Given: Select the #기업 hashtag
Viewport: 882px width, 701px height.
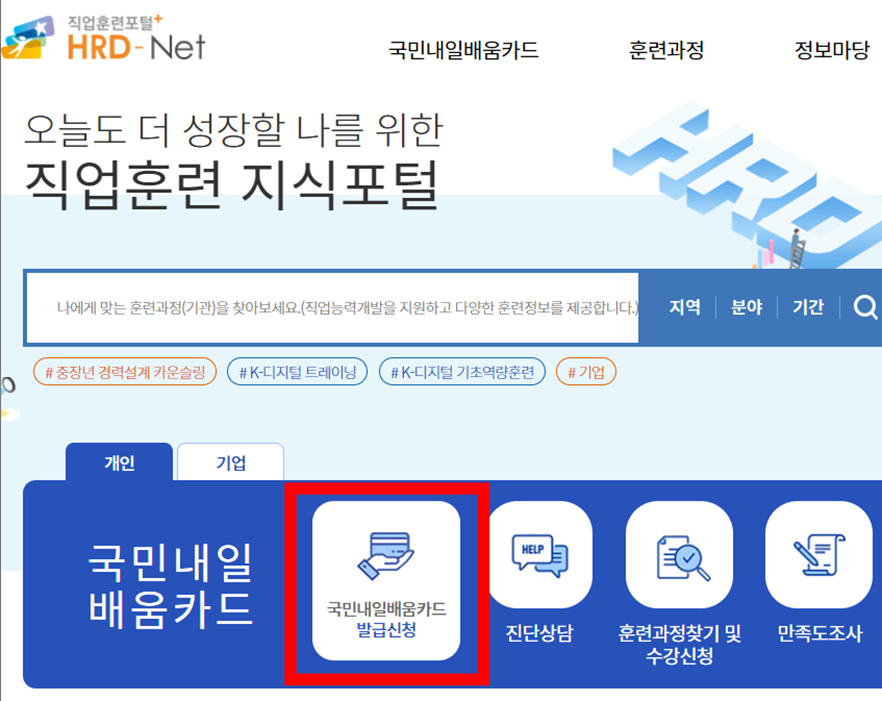Looking at the screenshot, I should pyautogui.click(x=586, y=372).
